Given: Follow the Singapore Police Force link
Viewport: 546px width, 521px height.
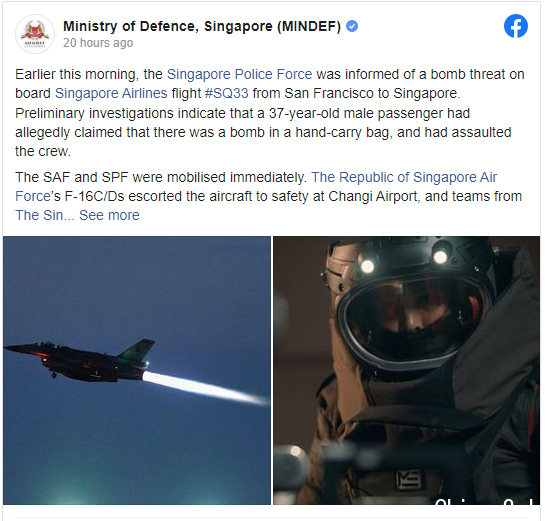Looking at the screenshot, I should [x=240, y=74].
